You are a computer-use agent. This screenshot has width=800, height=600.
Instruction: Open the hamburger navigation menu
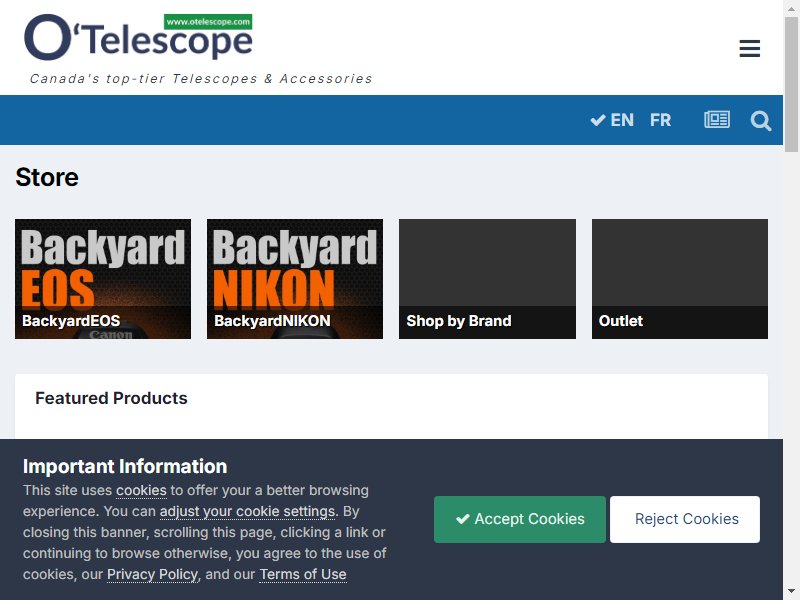click(749, 48)
